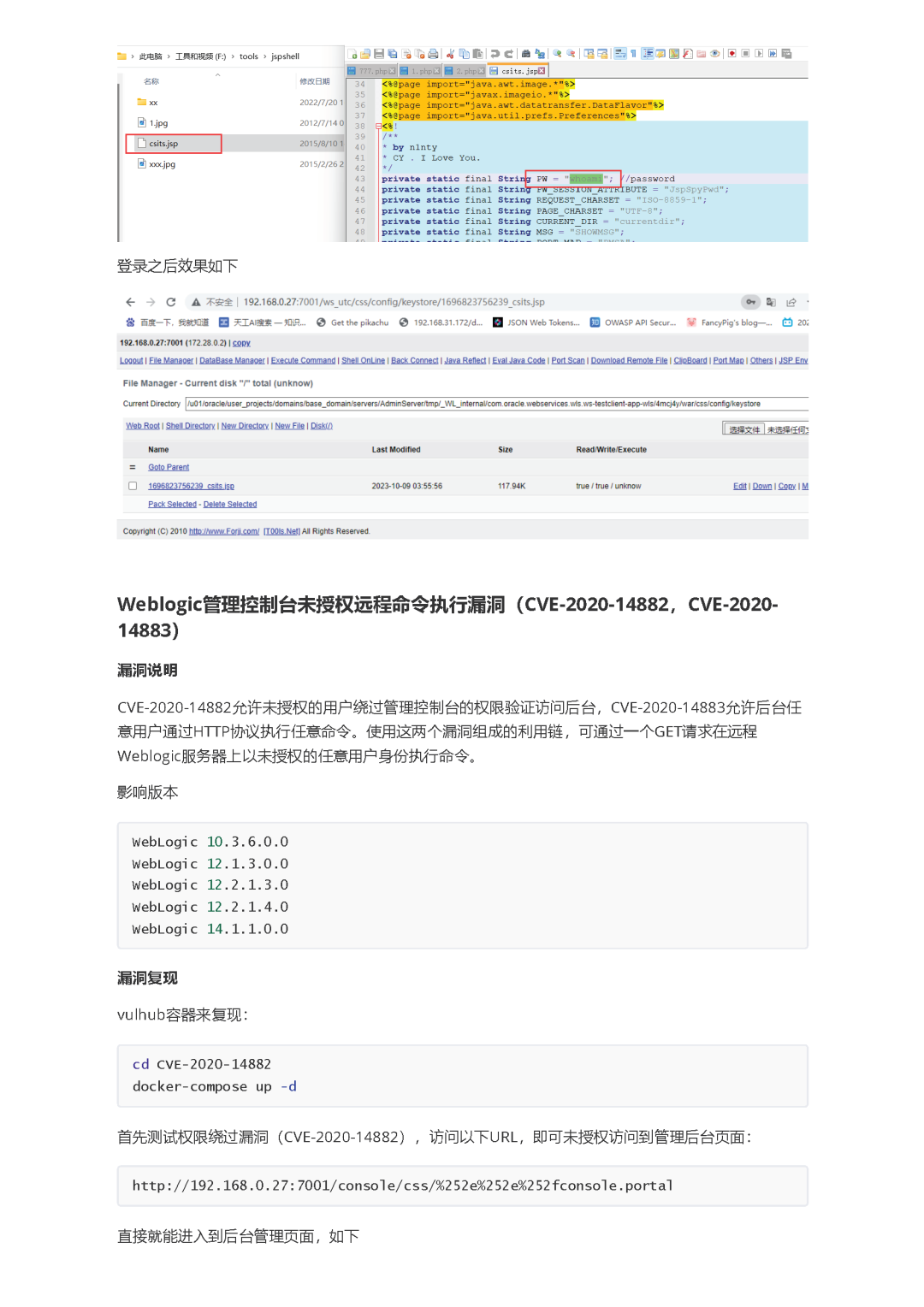Open the DataBase Manager link

pos(232,361)
